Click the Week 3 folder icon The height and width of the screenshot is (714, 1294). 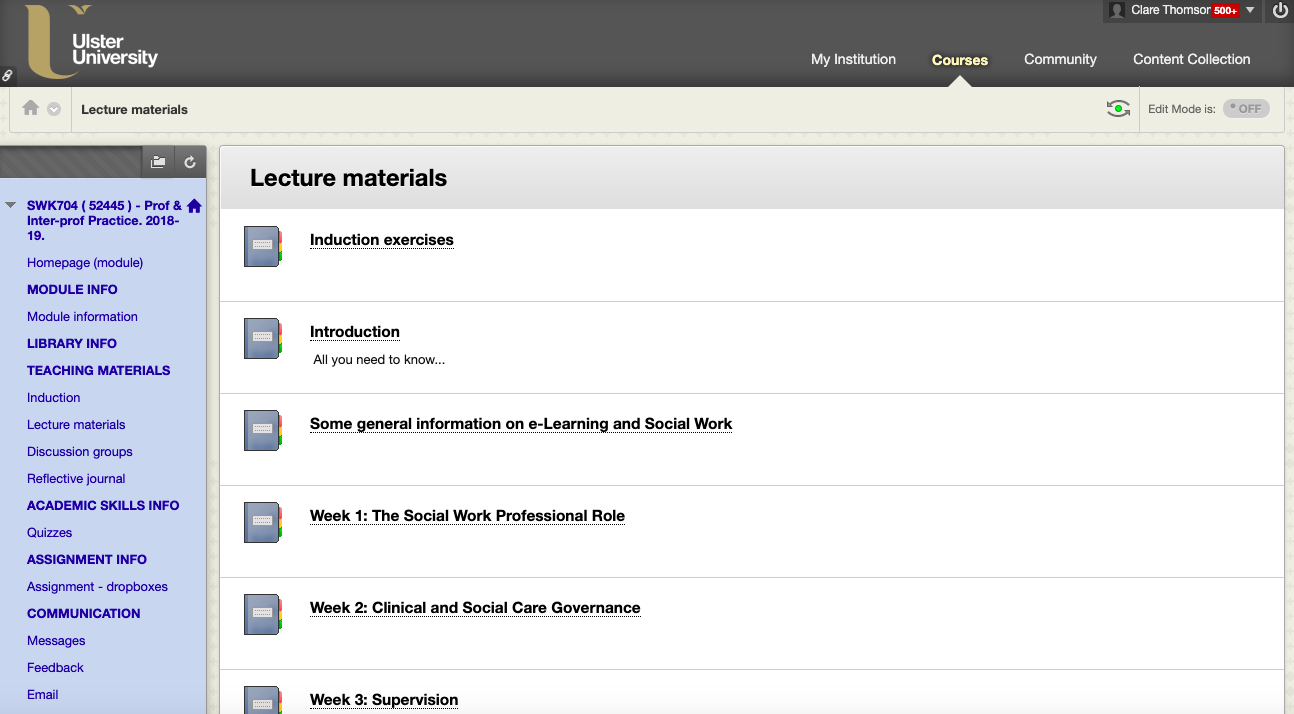[x=263, y=700]
